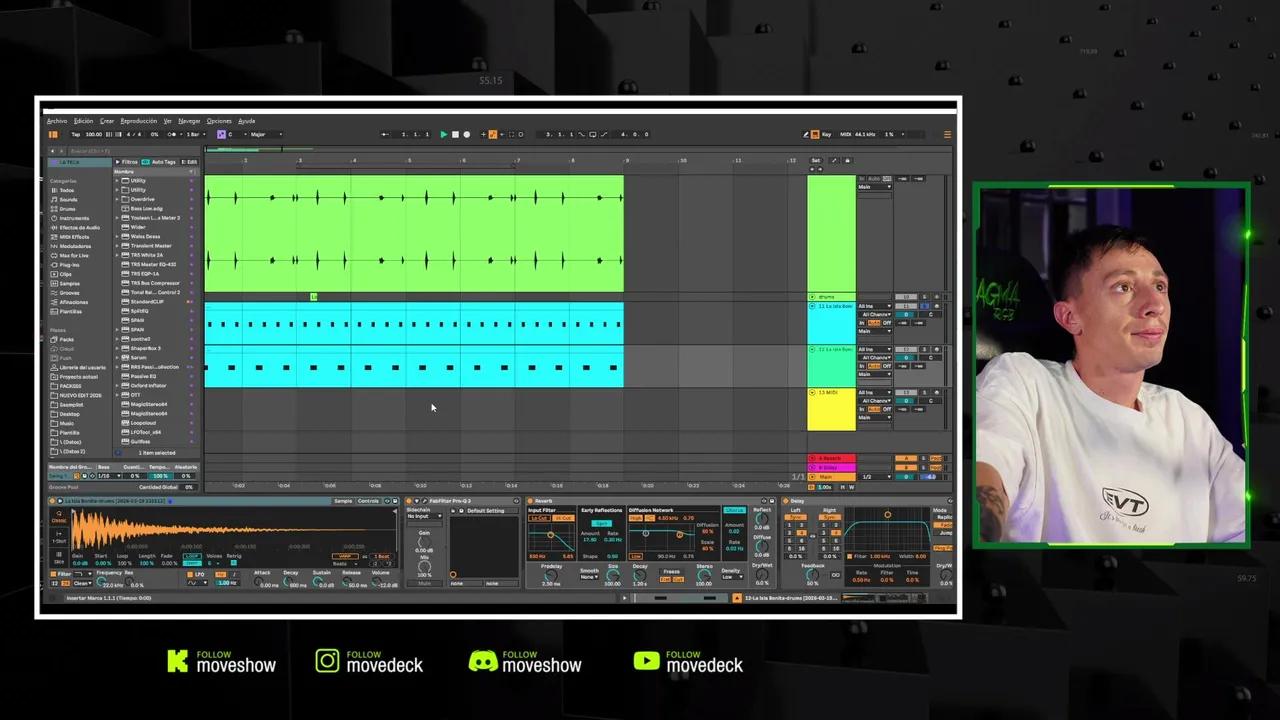This screenshot has width=1280, height=720.
Task: Open the 1 Bar quantization dropdown
Action: [x=194, y=134]
